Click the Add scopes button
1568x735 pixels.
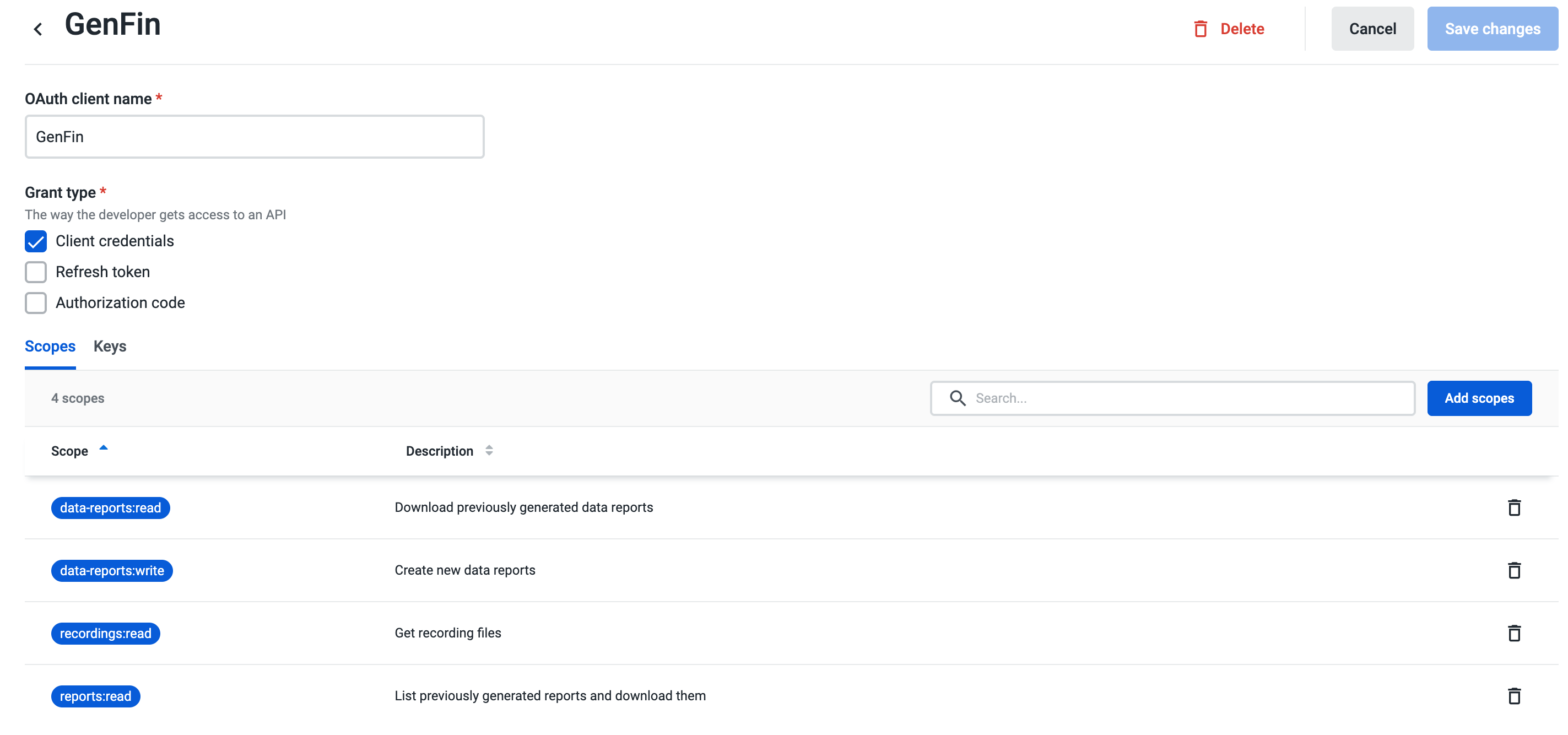pos(1479,398)
